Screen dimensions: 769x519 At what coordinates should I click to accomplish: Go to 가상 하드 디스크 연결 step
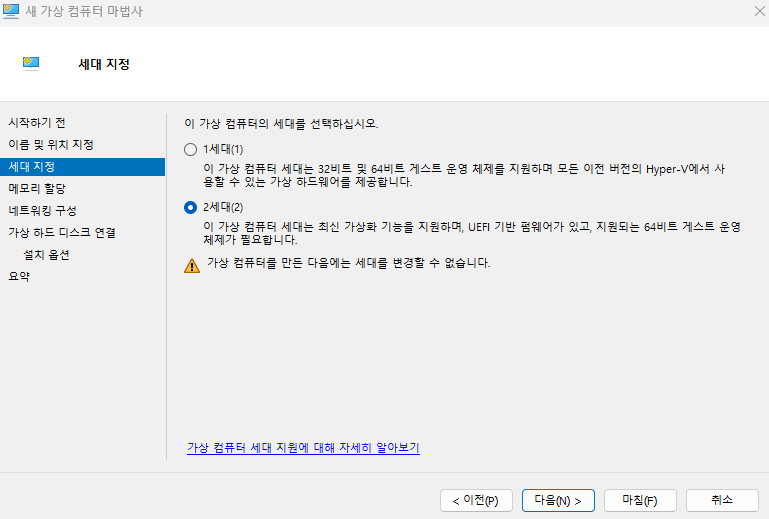[x=62, y=233]
